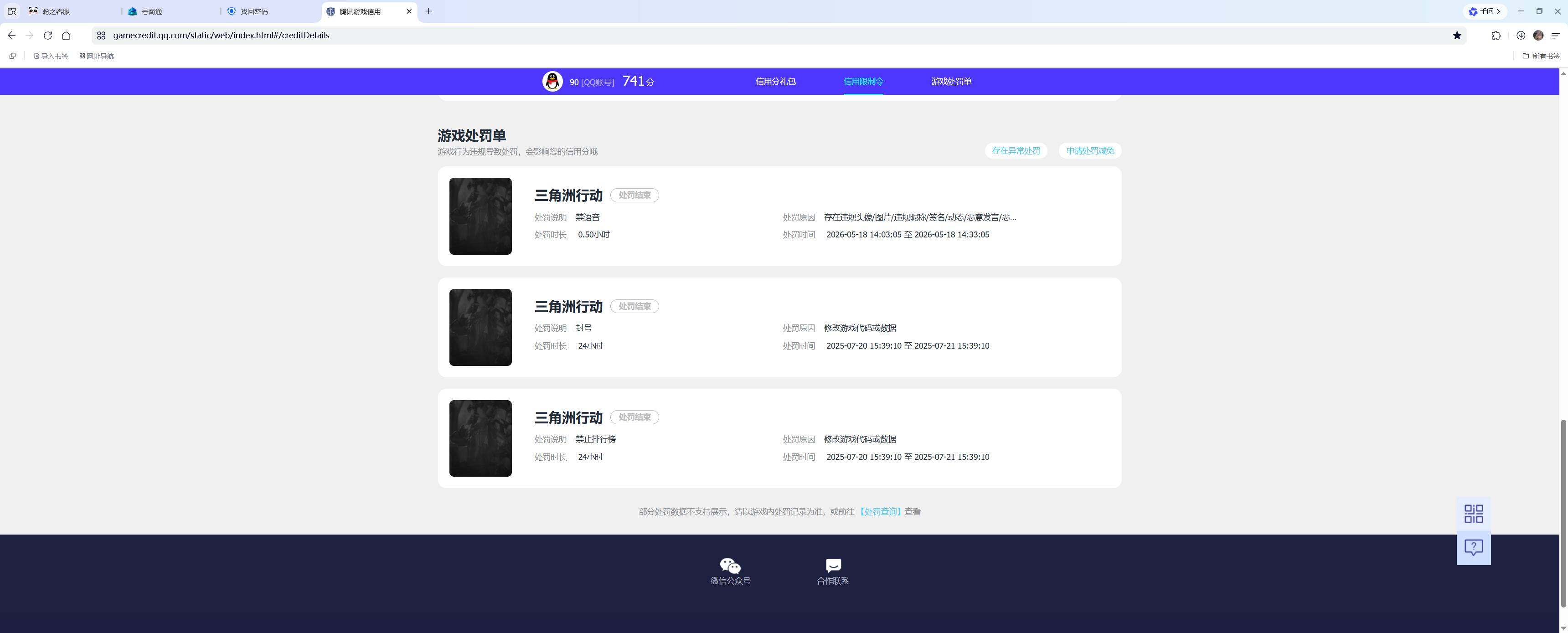The image size is (1568, 633).
Task: Open 所有书签 folder
Action: (1541, 56)
